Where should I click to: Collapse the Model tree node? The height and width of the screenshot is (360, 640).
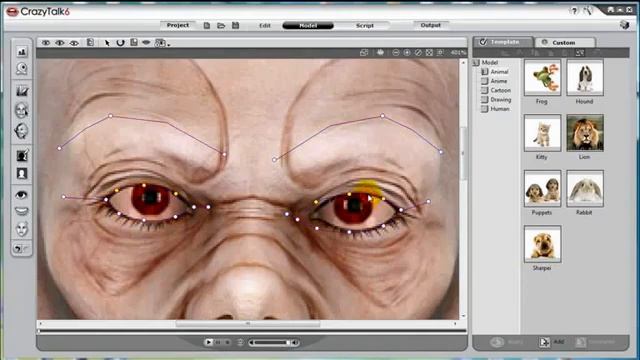(476, 62)
